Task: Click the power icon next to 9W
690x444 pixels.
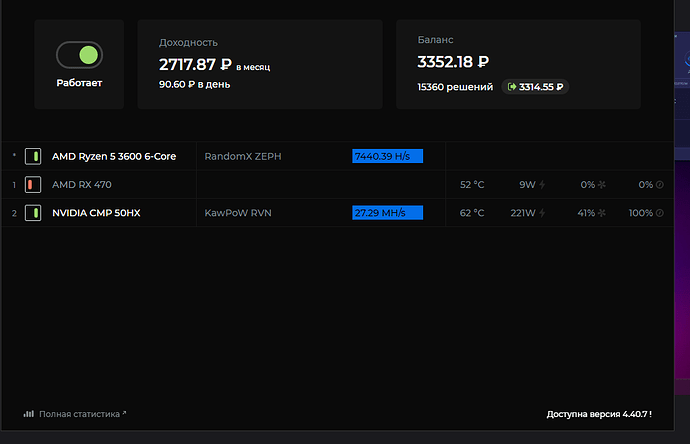Action: click(x=542, y=185)
